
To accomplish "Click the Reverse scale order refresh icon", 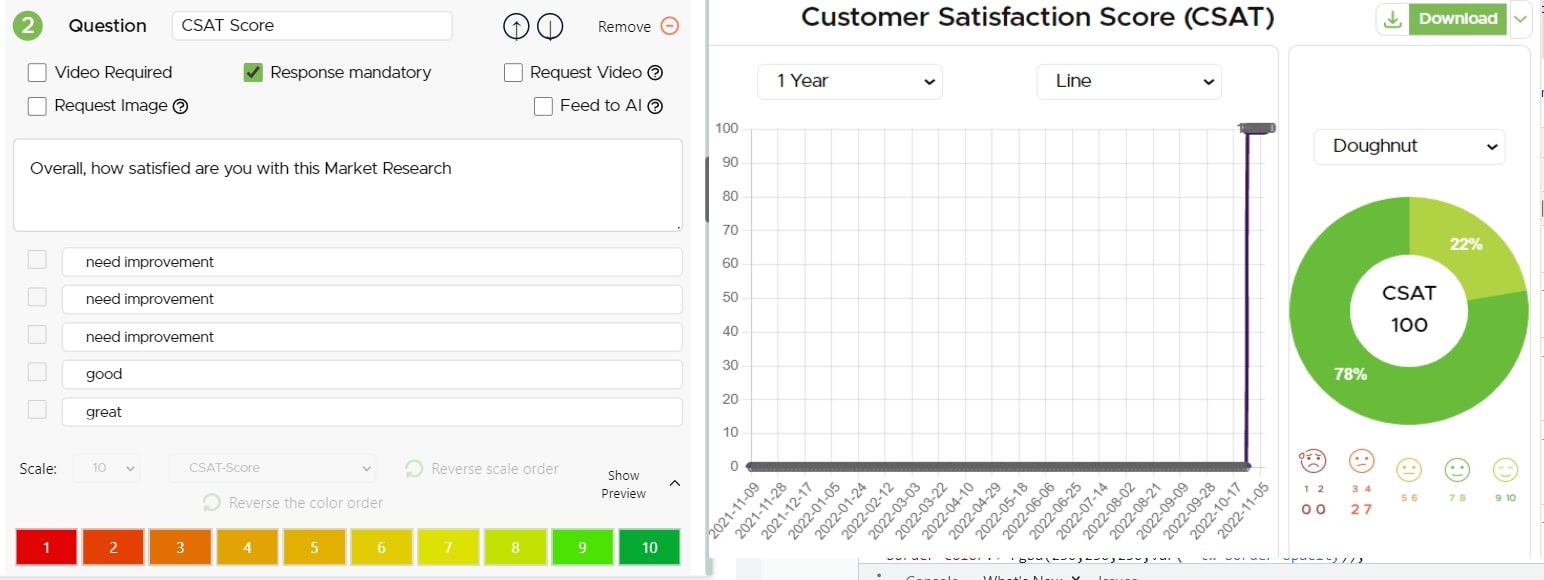I will tap(414, 469).
